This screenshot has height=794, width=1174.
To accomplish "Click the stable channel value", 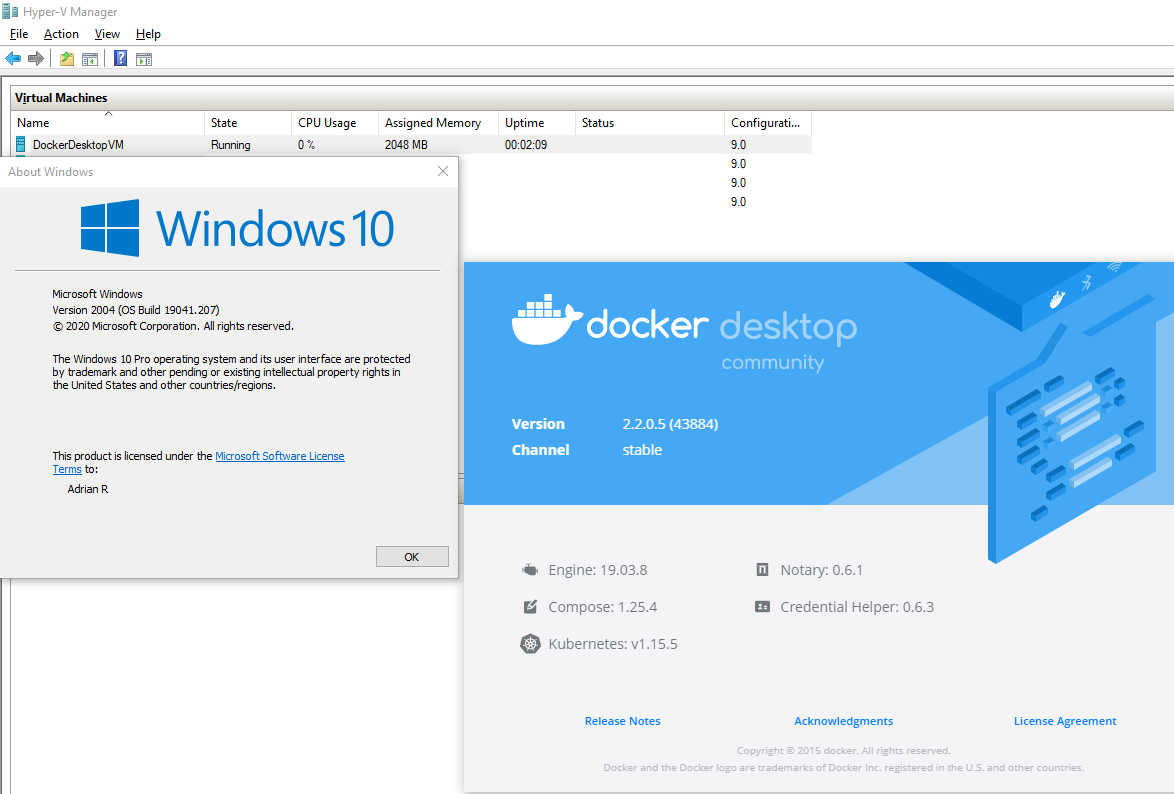I will [x=642, y=449].
